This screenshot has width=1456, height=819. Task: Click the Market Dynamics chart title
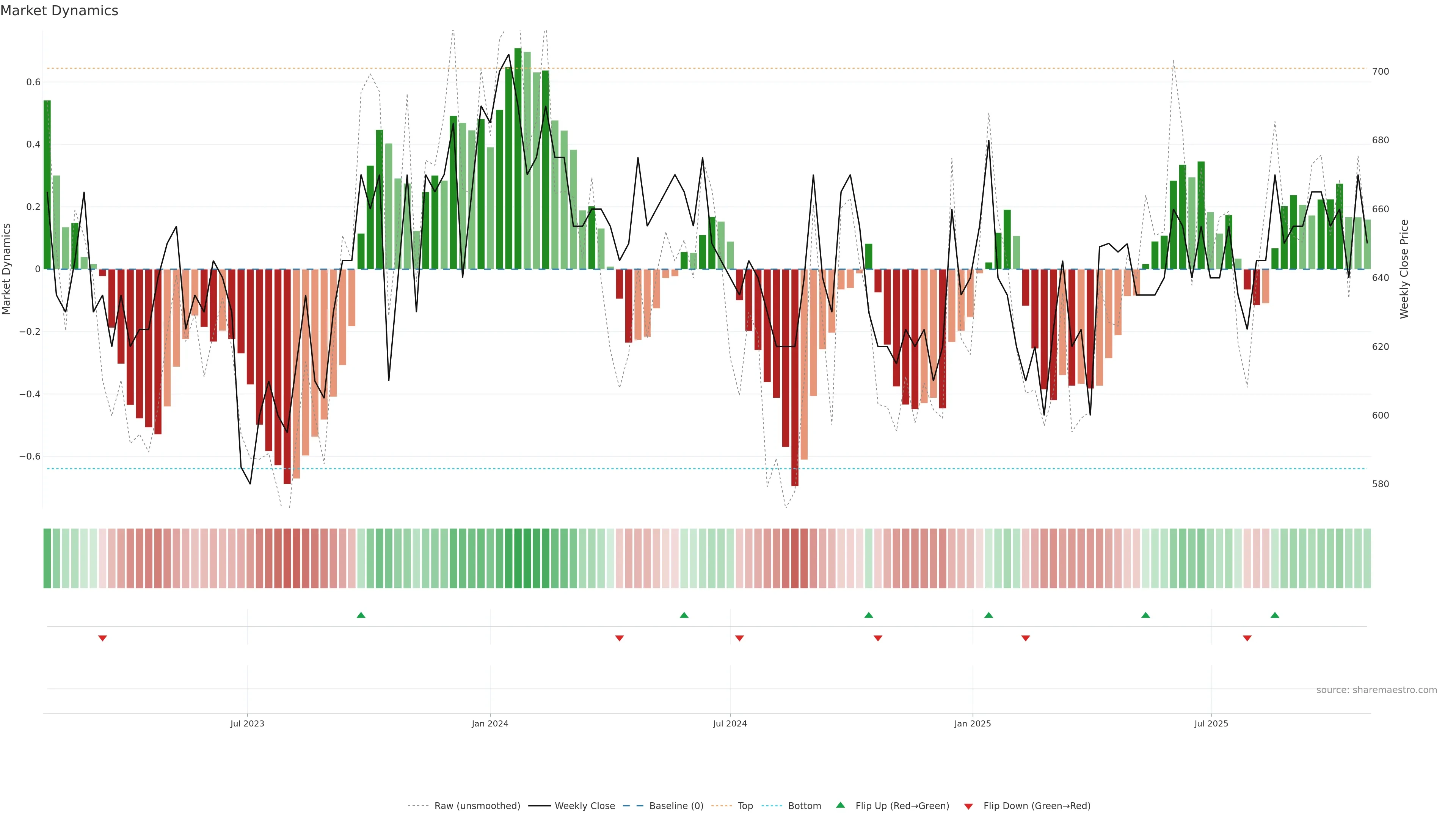(x=60, y=11)
